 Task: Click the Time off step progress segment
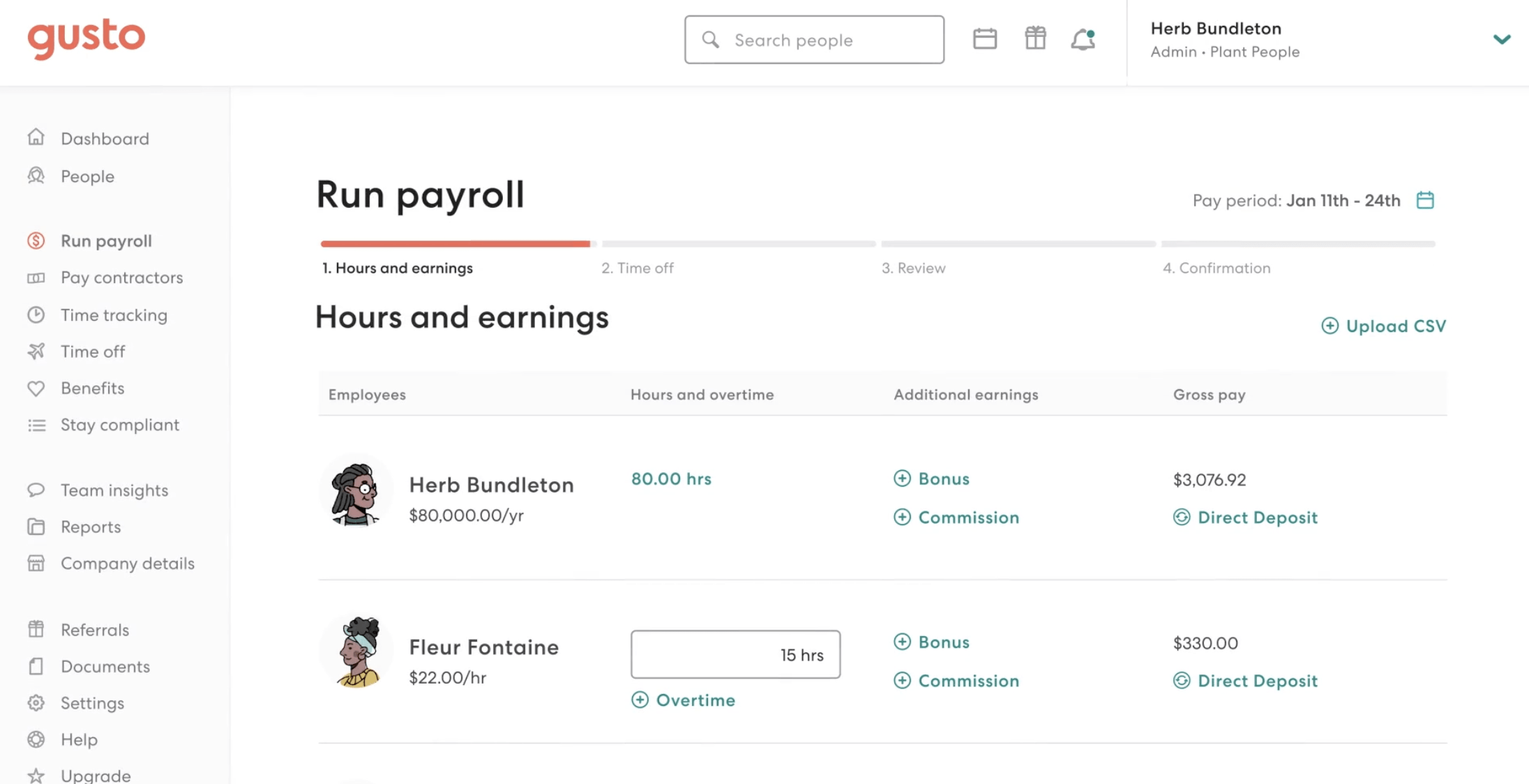739,244
